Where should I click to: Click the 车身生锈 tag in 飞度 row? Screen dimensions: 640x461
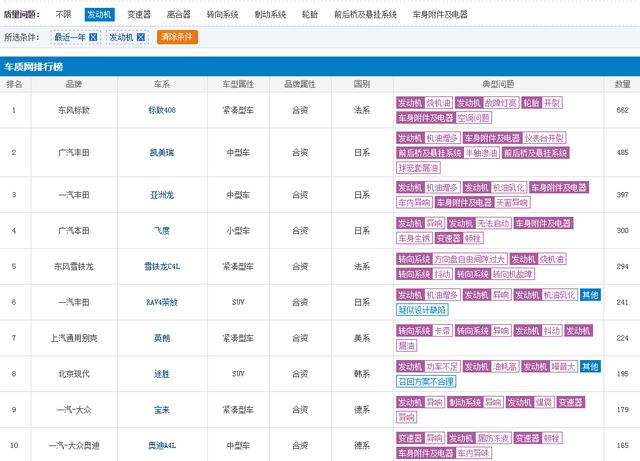pos(414,238)
